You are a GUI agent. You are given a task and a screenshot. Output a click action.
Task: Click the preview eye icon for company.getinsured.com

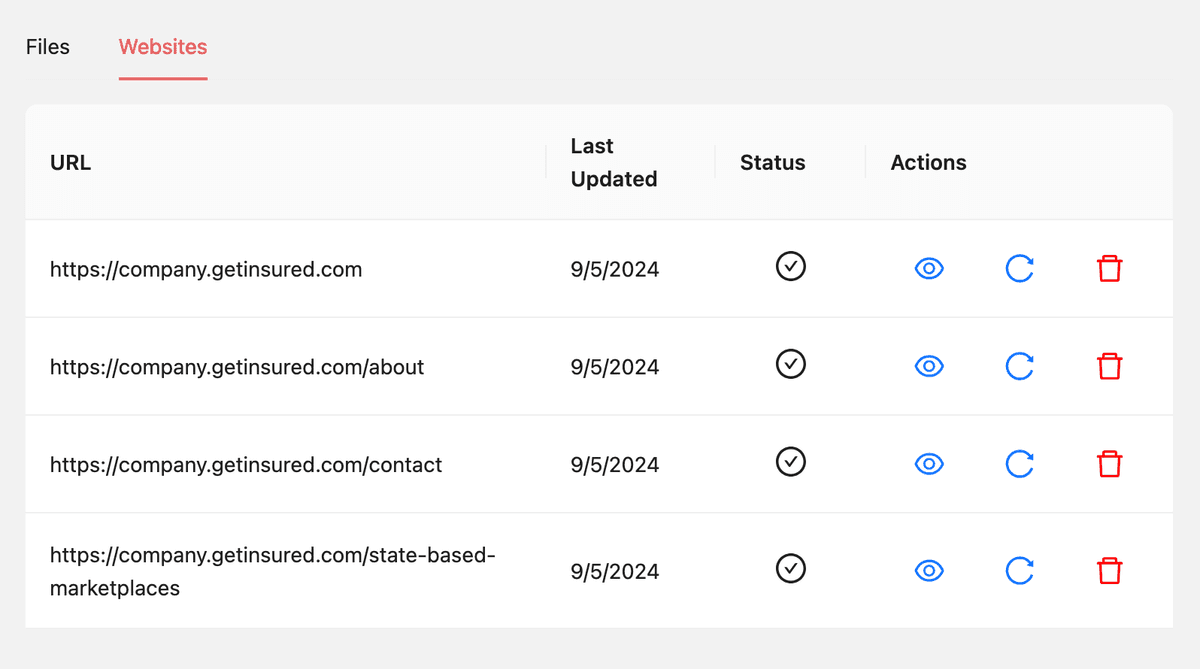pyautogui.click(x=929, y=268)
